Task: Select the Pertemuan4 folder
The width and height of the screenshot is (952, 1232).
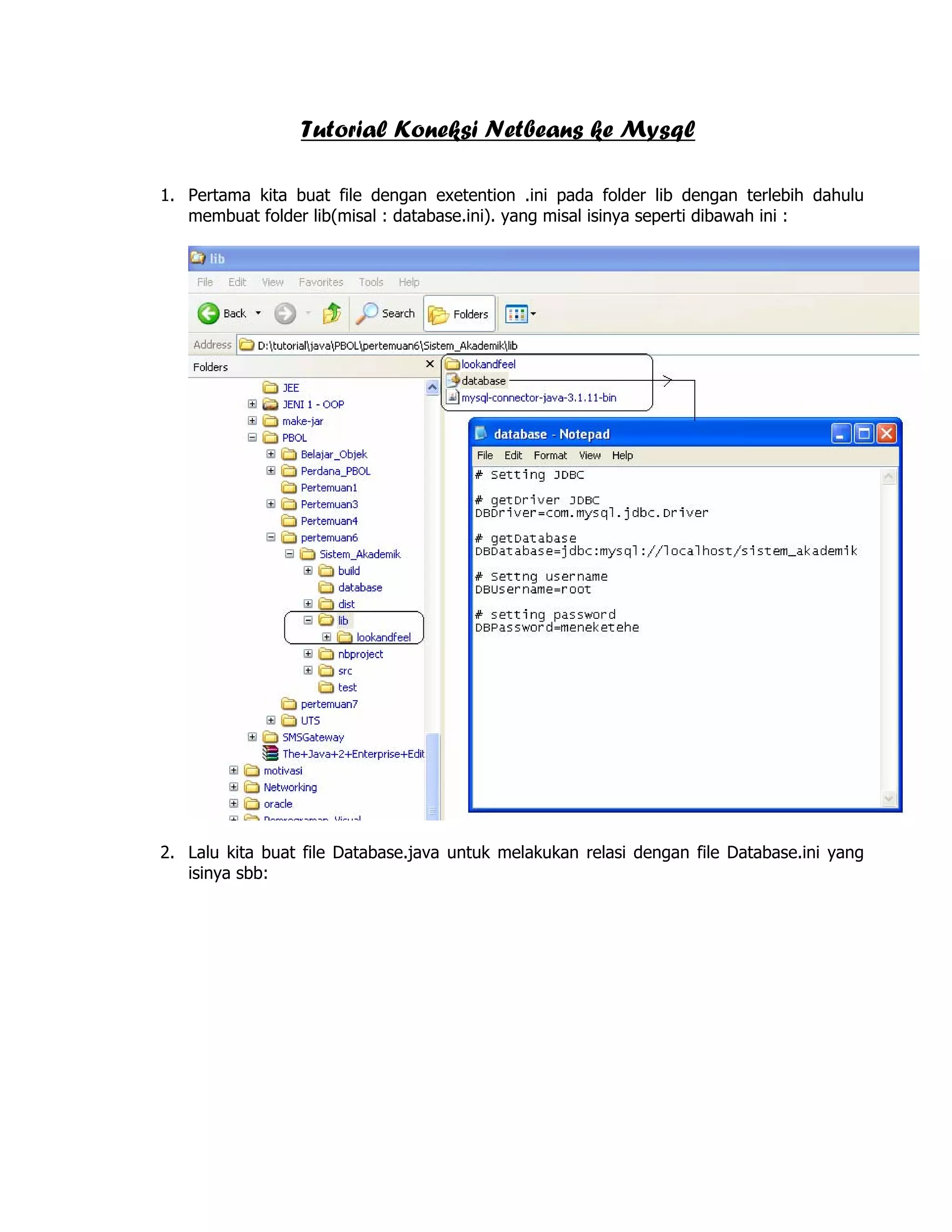Action: point(319,521)
